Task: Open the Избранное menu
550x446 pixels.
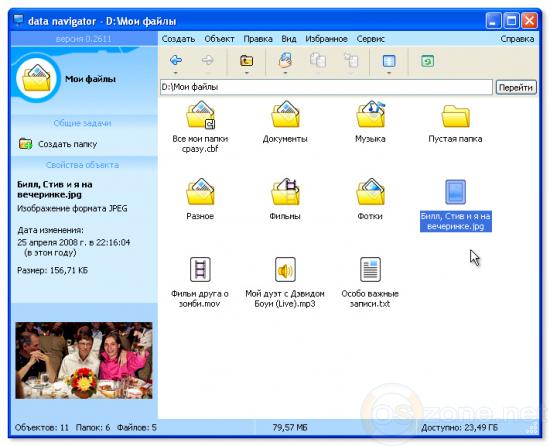Action: point(326,39)
